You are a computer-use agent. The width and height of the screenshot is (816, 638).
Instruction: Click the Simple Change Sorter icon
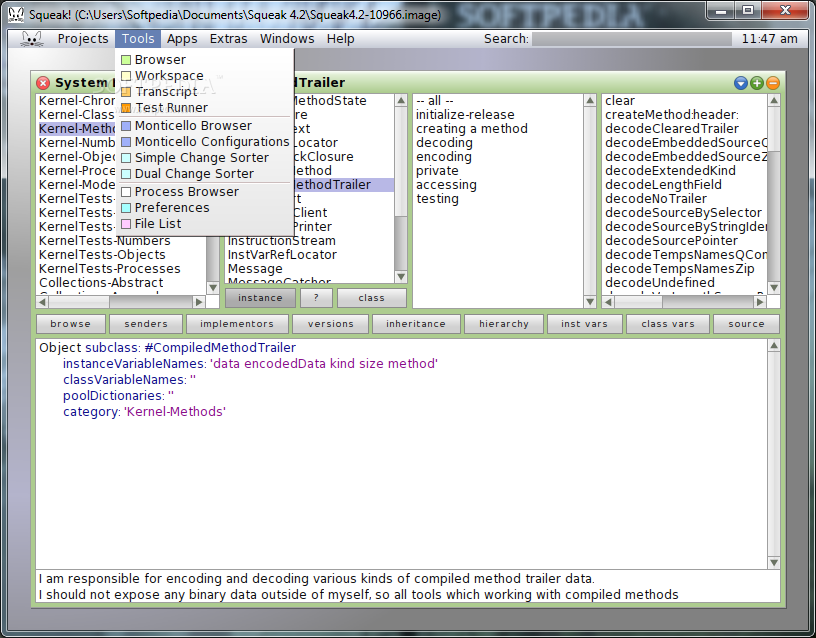click(126, 158)
